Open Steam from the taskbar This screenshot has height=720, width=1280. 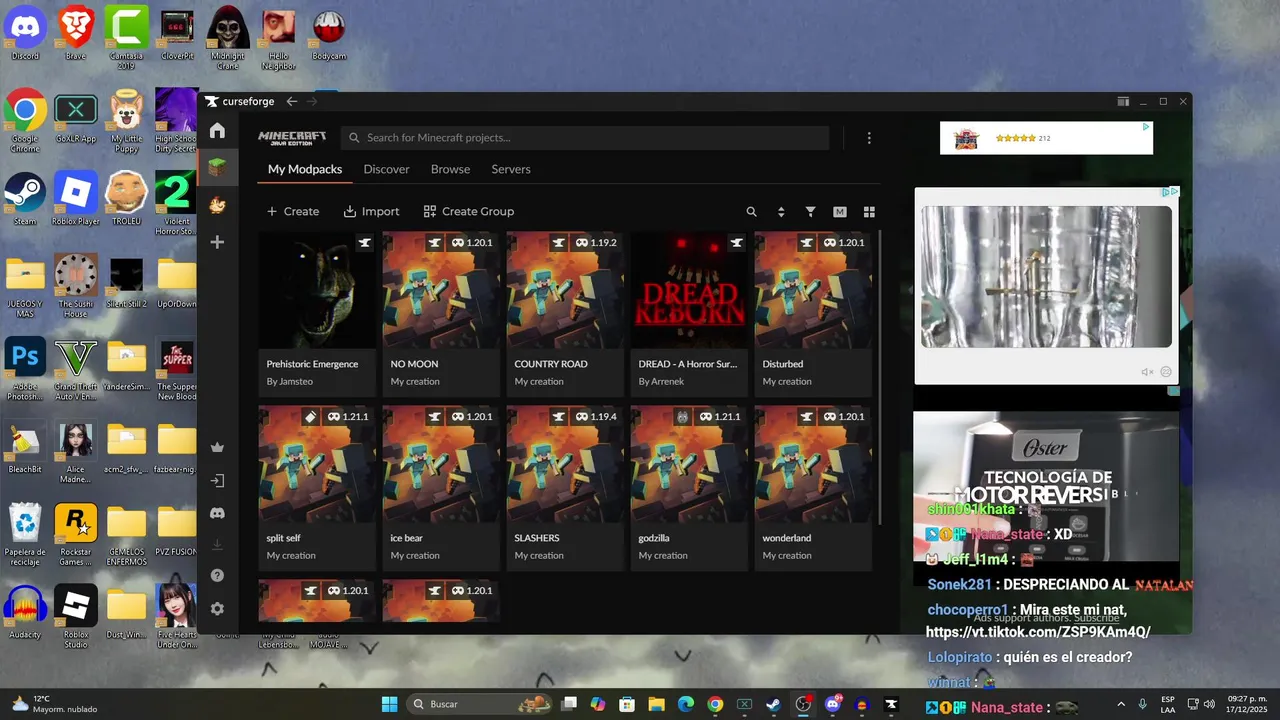[774, 704]
